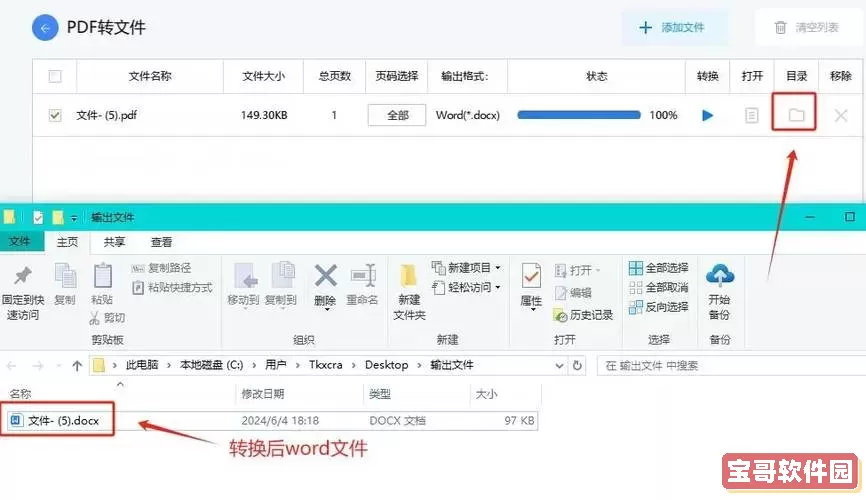The height and width of the screenshot is (500, 866).
Task: Click 本地磁盘 (C:) in the address path
Action: [x=212, y=365]
